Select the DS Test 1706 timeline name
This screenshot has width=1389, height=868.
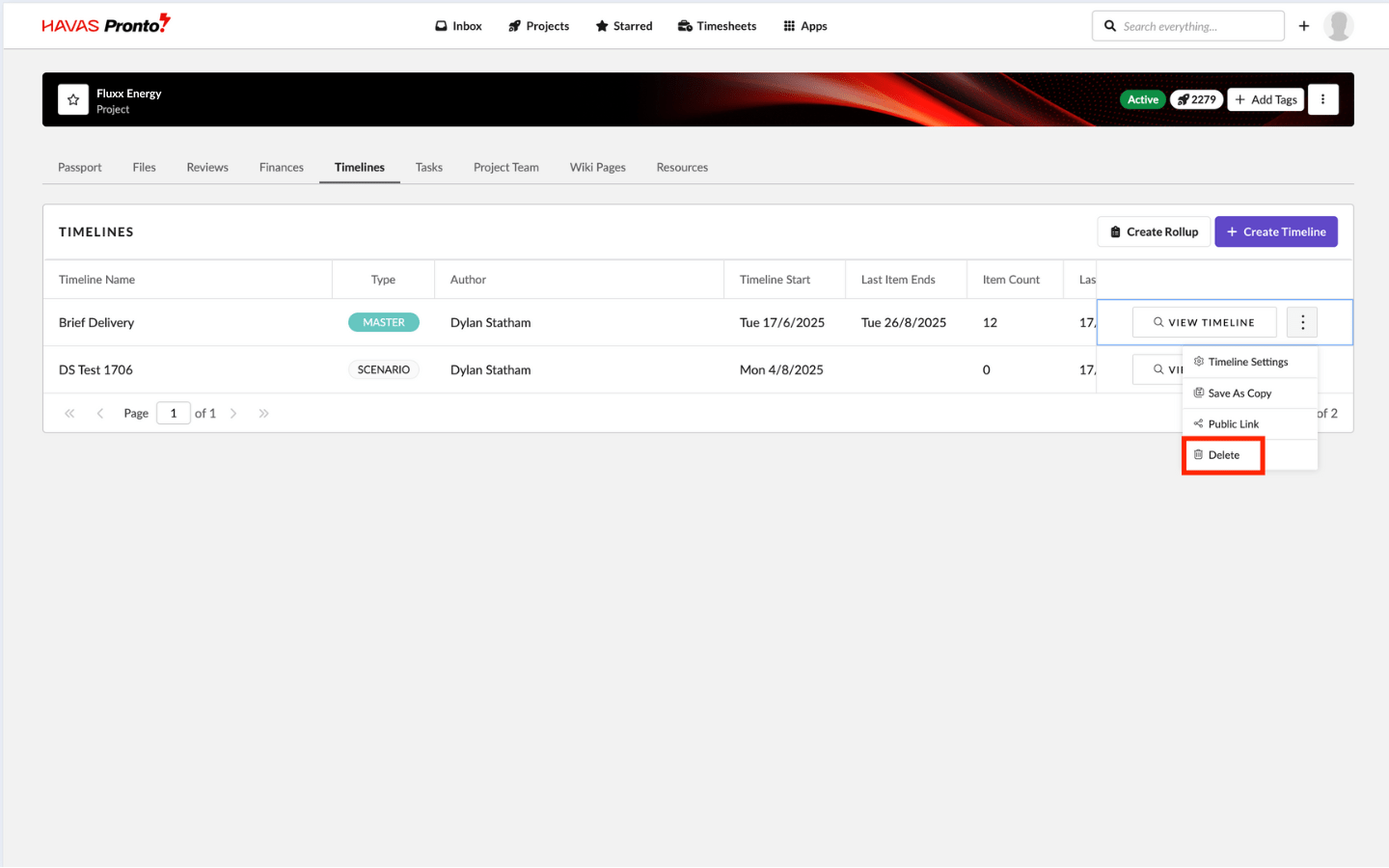pyautogui.click(x=95, y=369)
